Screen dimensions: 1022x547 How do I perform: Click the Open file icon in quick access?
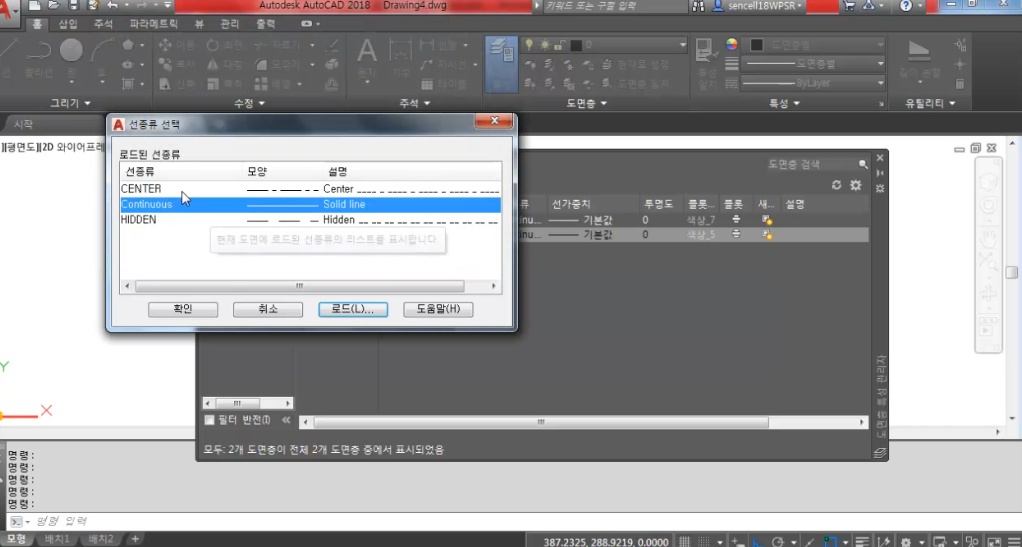pos(53,5)
